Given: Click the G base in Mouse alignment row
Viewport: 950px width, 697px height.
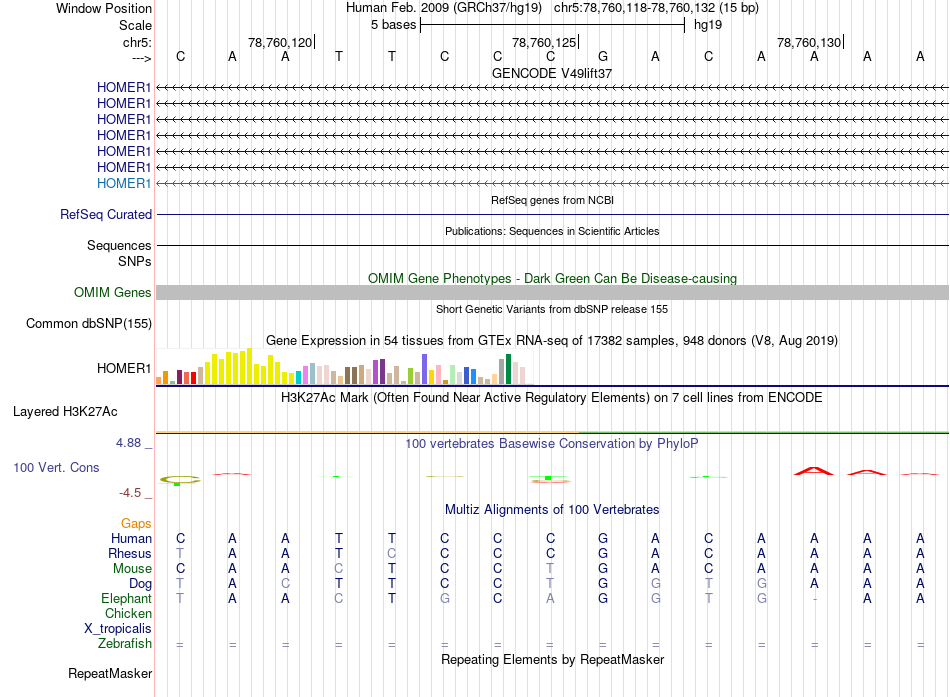Looking at the screenshot, I should [603, 569].
